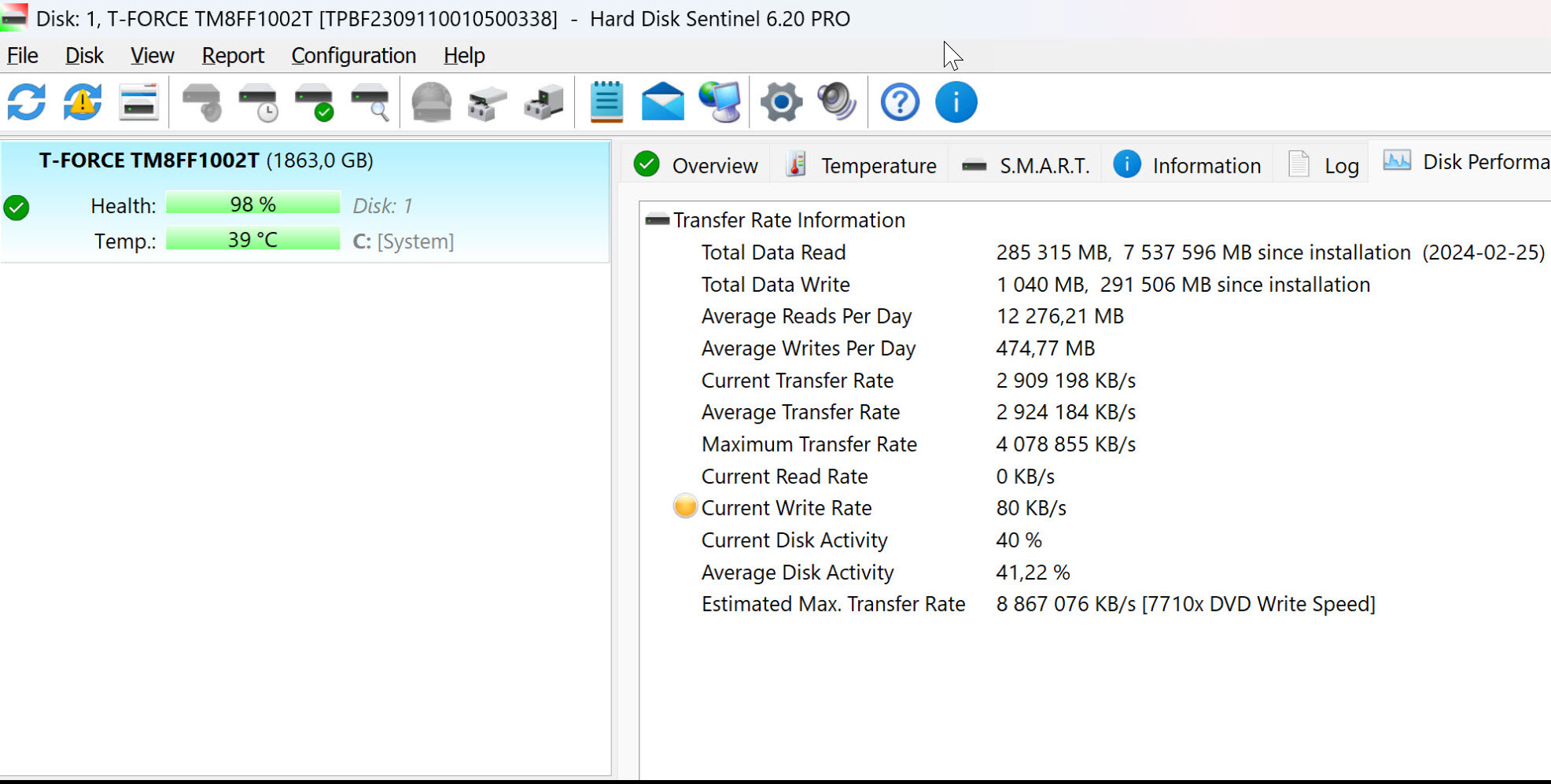The height and width of the screenshot is (784, 1551).
Task: Switch to the Overview tab
Action: (x=696, y=165)
